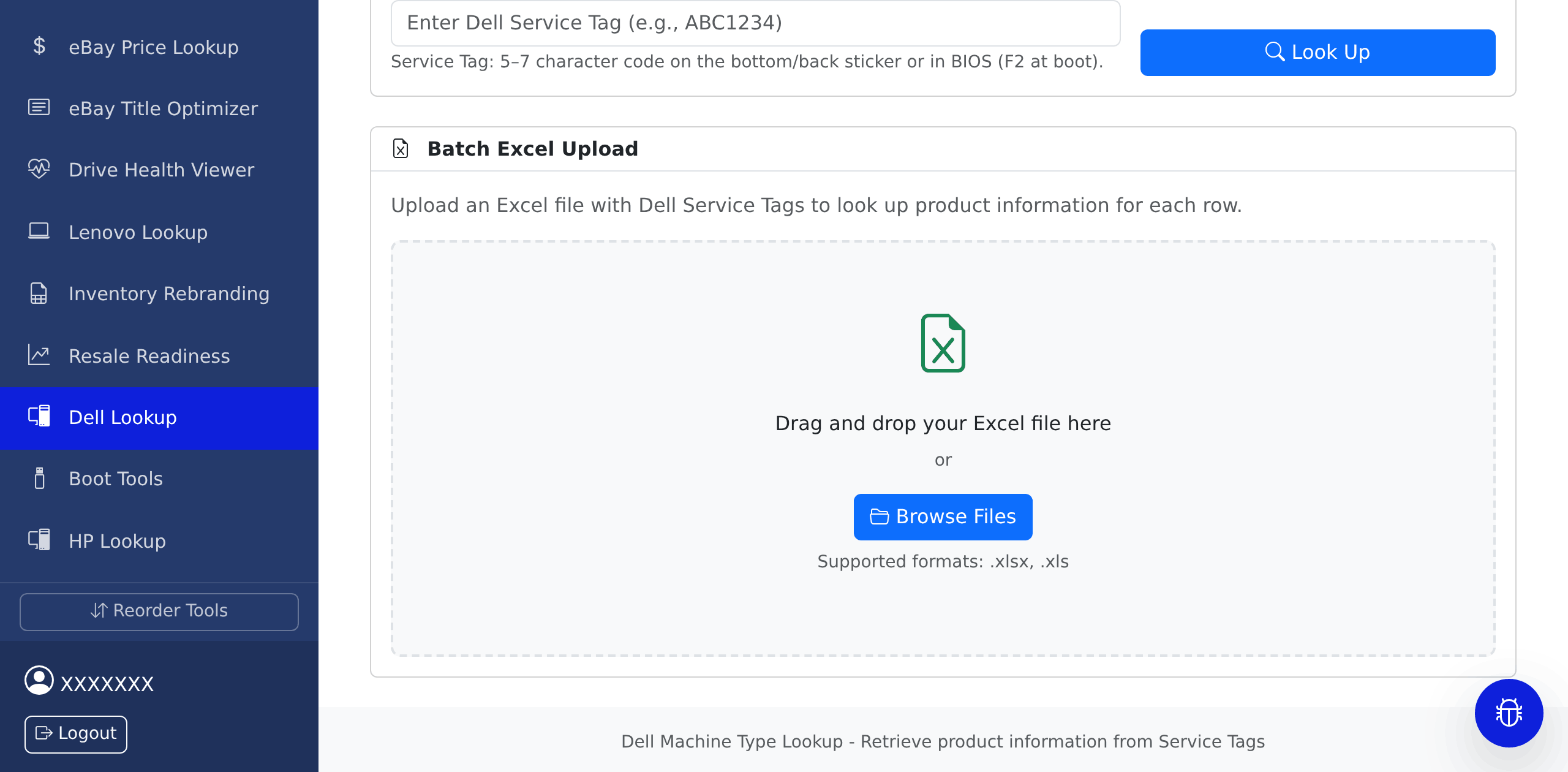Click the Dell Machine Type Lookup footer text

click(x=943, y=742)
